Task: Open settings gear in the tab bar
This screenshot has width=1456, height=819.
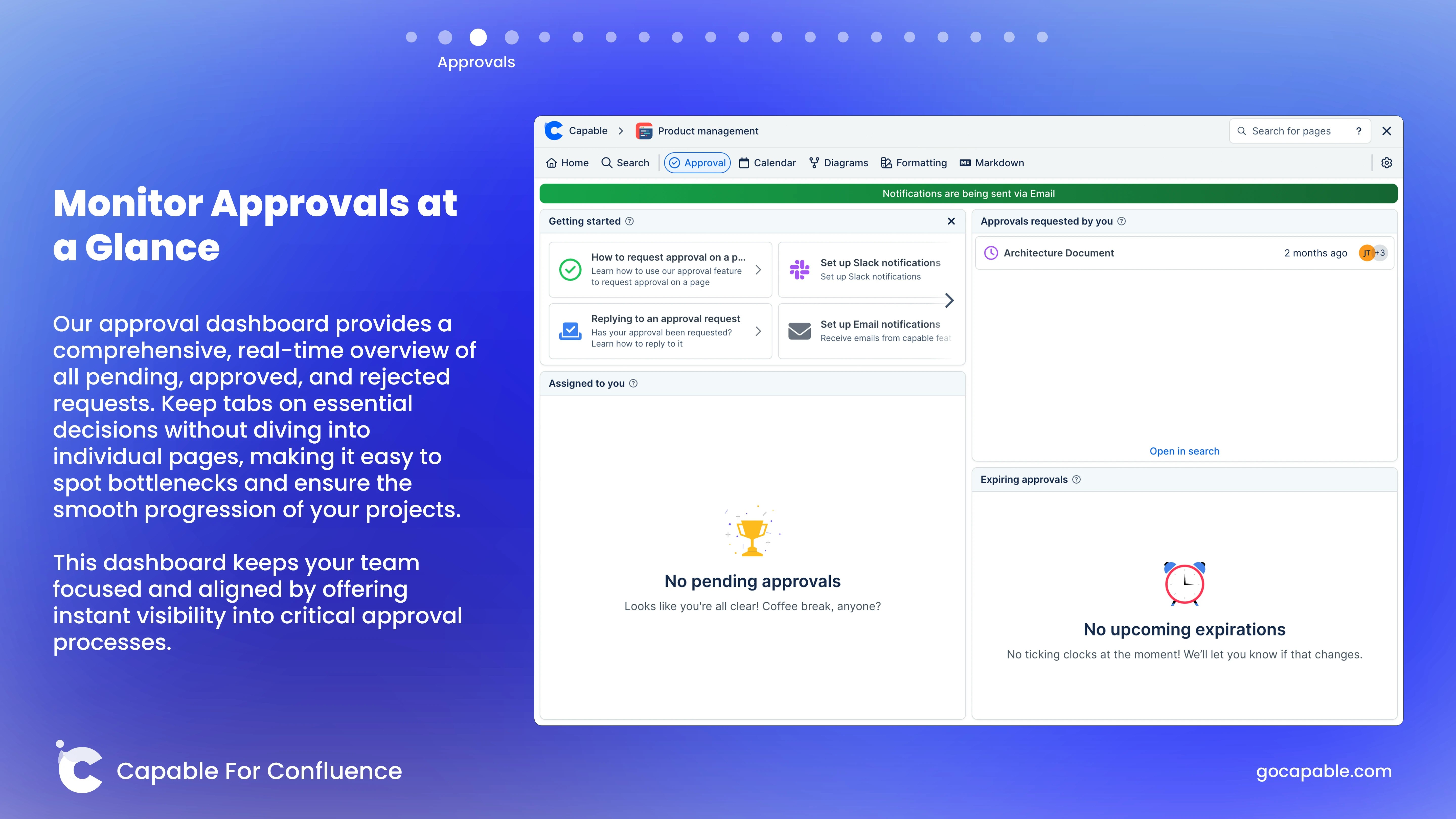Action: click(x=1386, y=163)
